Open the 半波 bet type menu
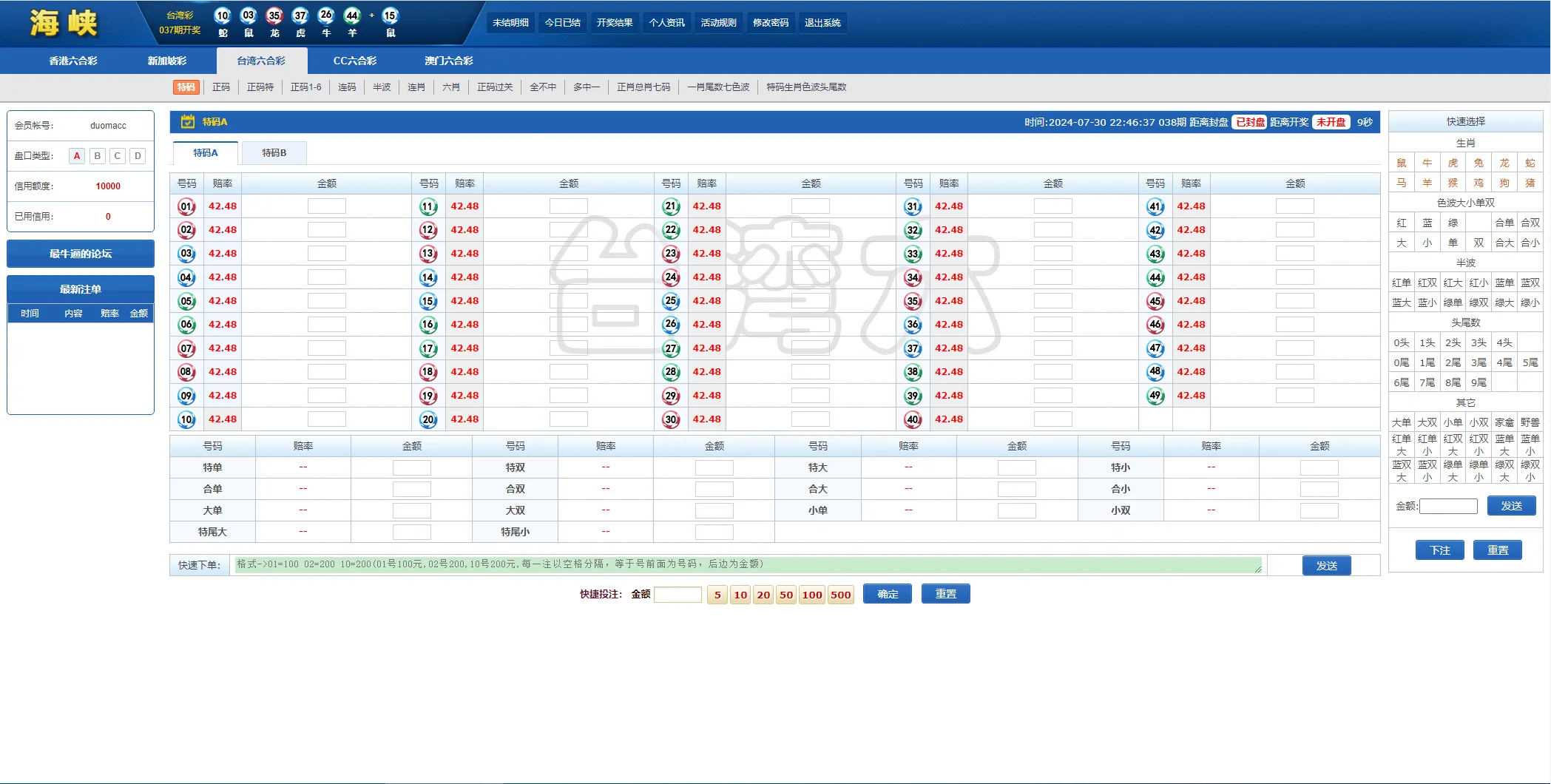The height and width of the screenshot is (784, 1551). pyautogui.click(x=382, y=87)
